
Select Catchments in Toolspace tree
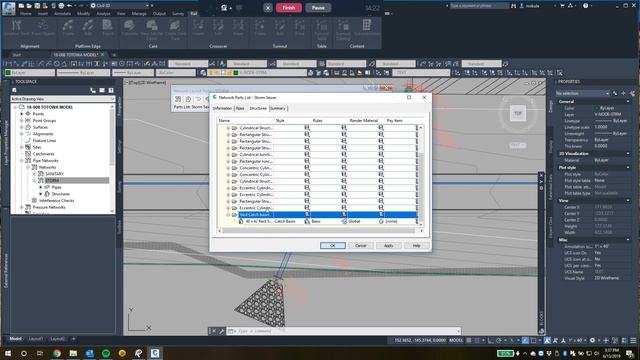43,154
